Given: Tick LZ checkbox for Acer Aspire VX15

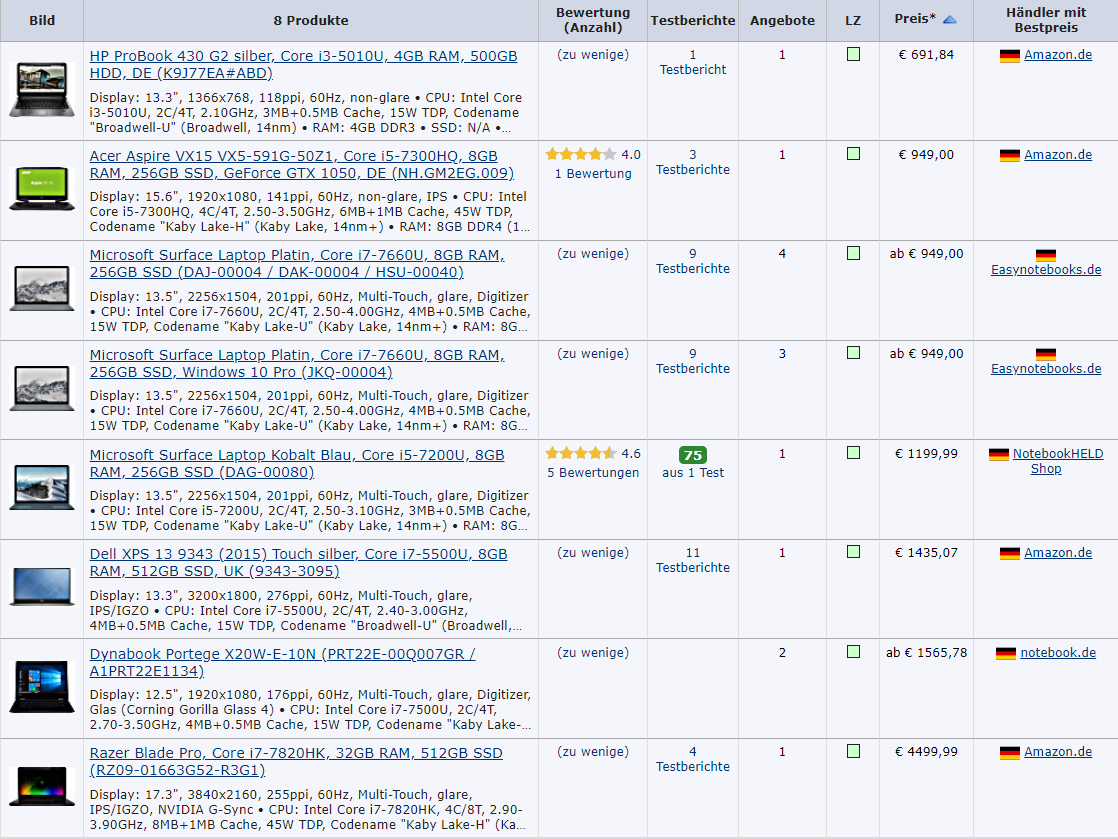Looking at the screenshot, I should click(853, 154).
